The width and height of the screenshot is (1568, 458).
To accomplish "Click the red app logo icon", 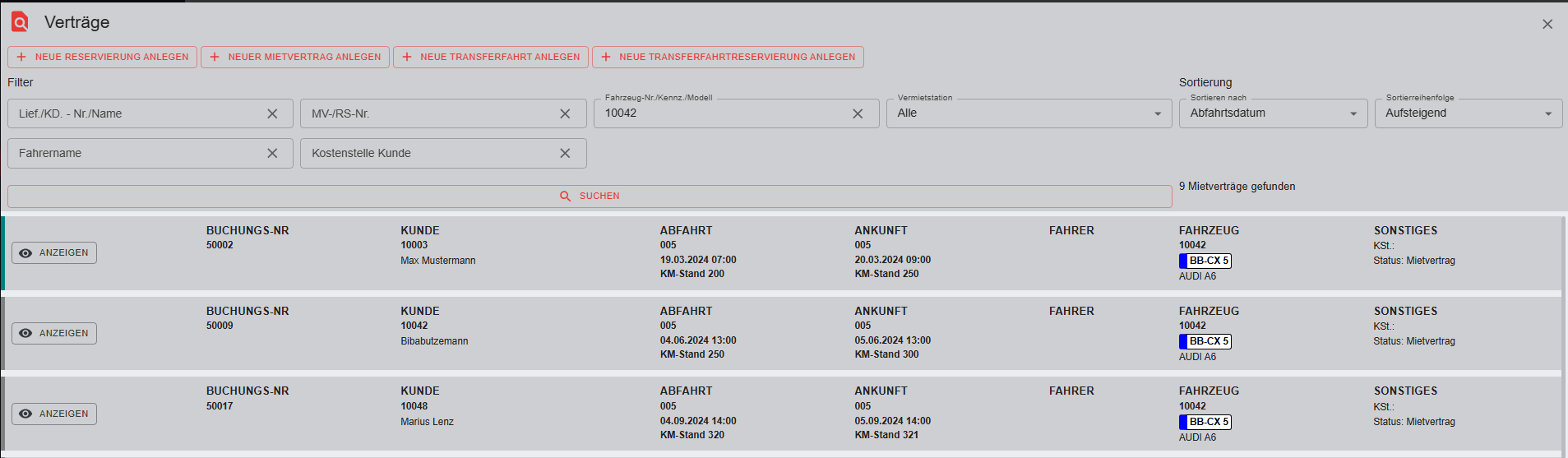I will pos(20,22).
